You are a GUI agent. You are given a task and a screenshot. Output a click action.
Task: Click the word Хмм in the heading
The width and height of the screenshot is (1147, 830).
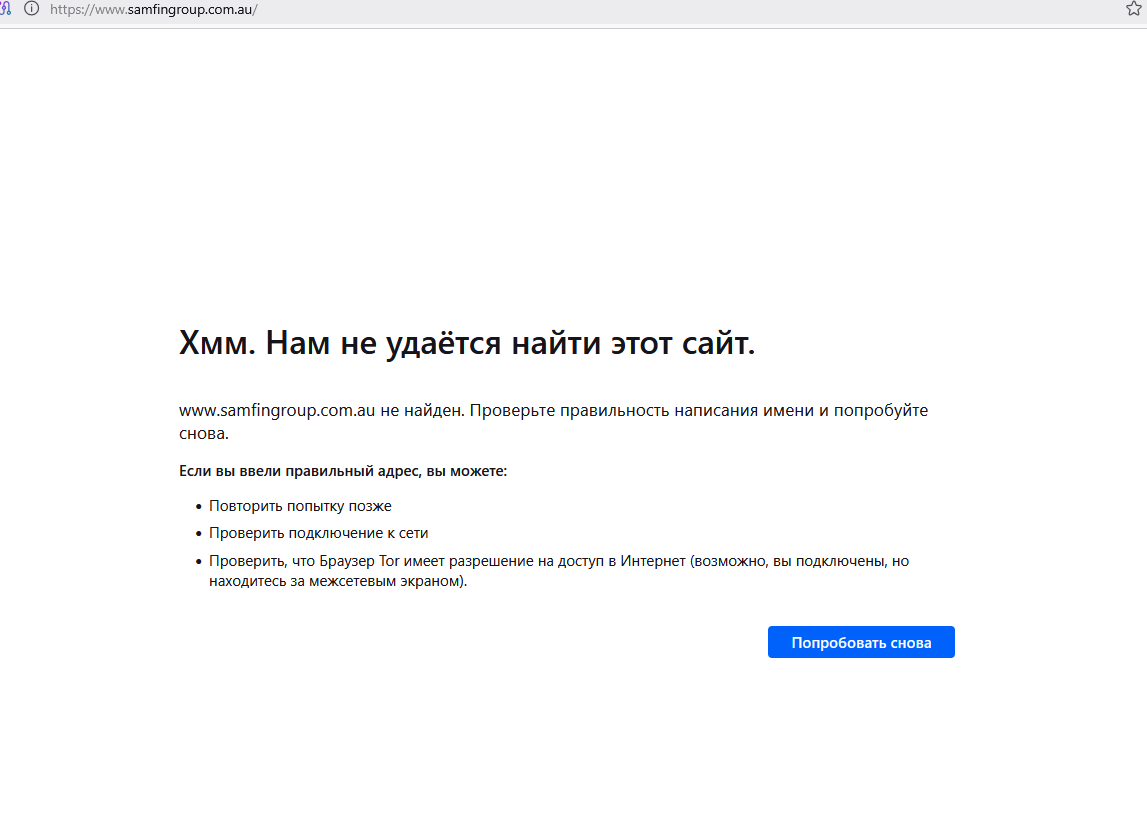[218, 344]
